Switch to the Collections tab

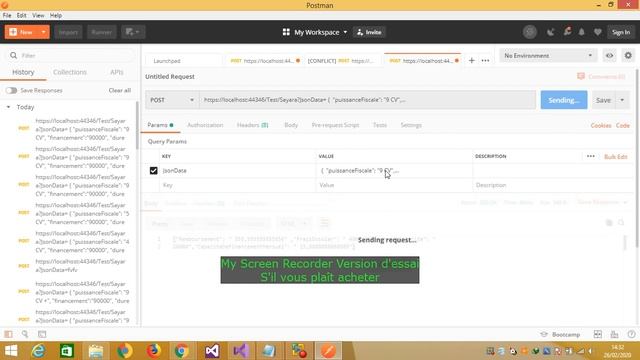(70, 72)
